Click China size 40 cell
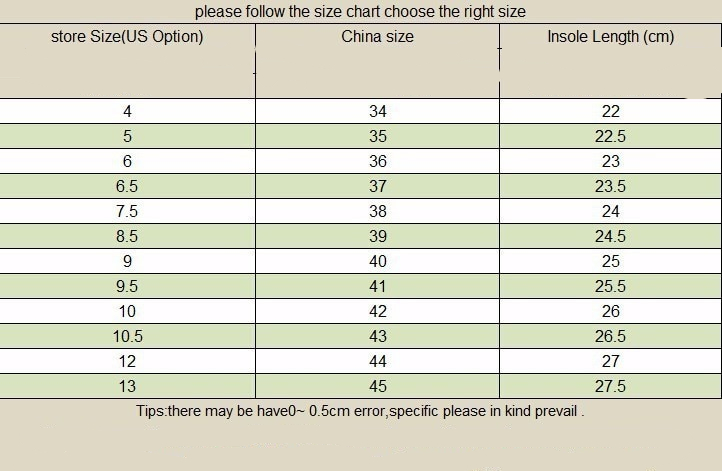This screenshot has height=471, width=722. 377,261
